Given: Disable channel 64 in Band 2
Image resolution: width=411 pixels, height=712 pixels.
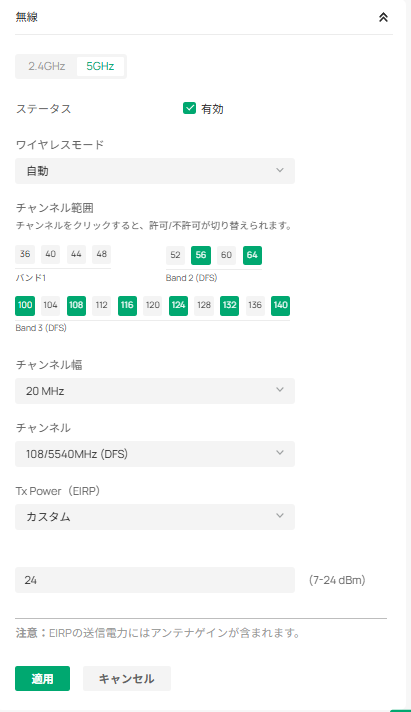Looking at the screenshot, I should coord(252,255).
